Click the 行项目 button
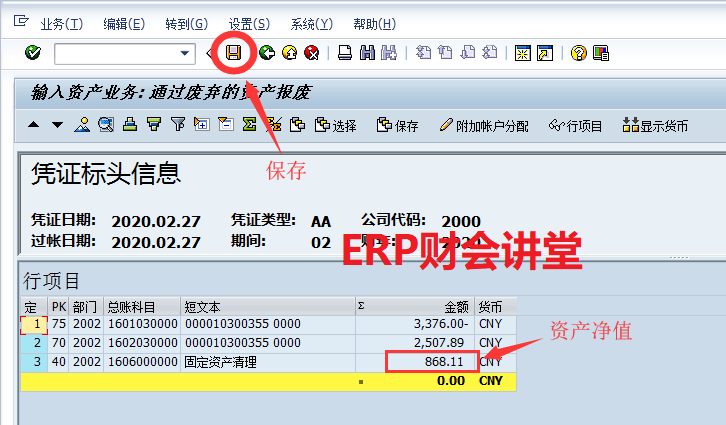726x425 pixels. pyautogui.click(x=576, y=125)
